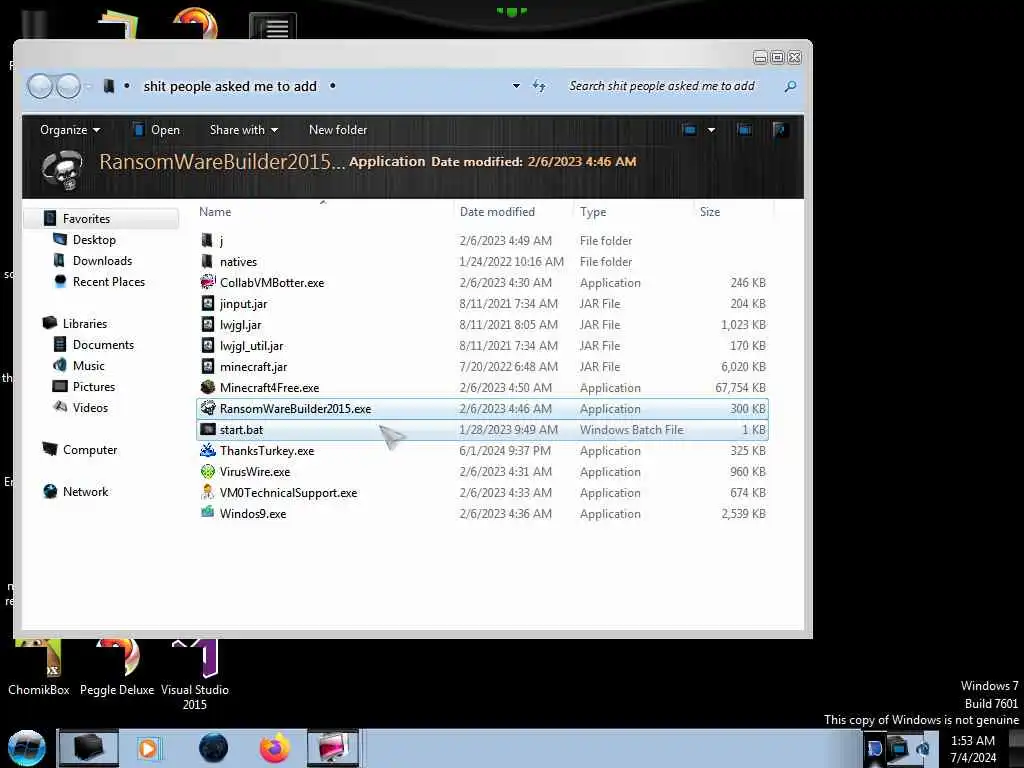Click the flag icon in system tray
The image size is (1024, 768).
(874, 748)
